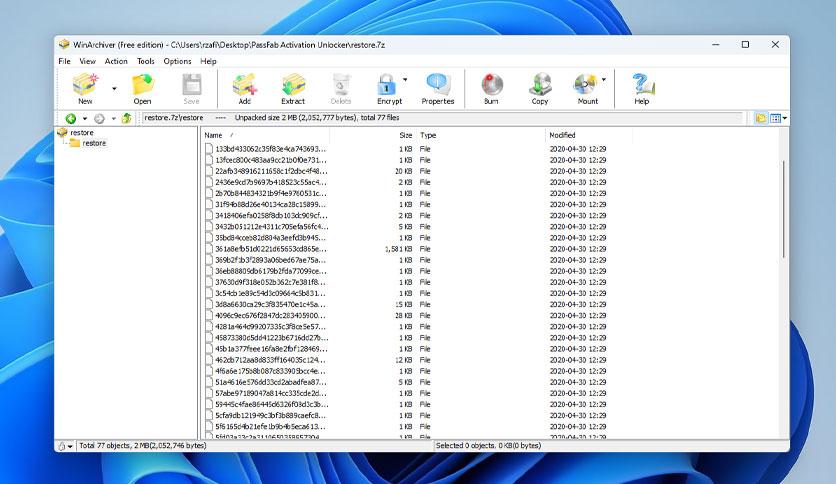Select file 2436e9cd7b9697b418523c55ac4...
This screenshot has height=484, width=836.
pos(270,182)
